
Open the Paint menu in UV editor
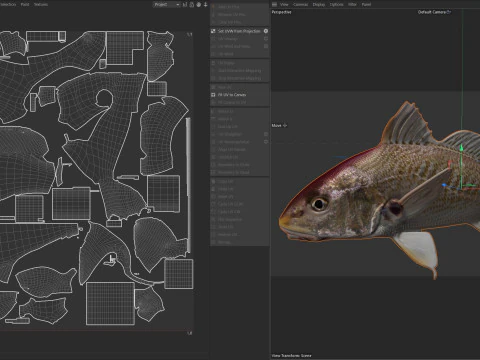pyautogui.click(x=25, y=5)
